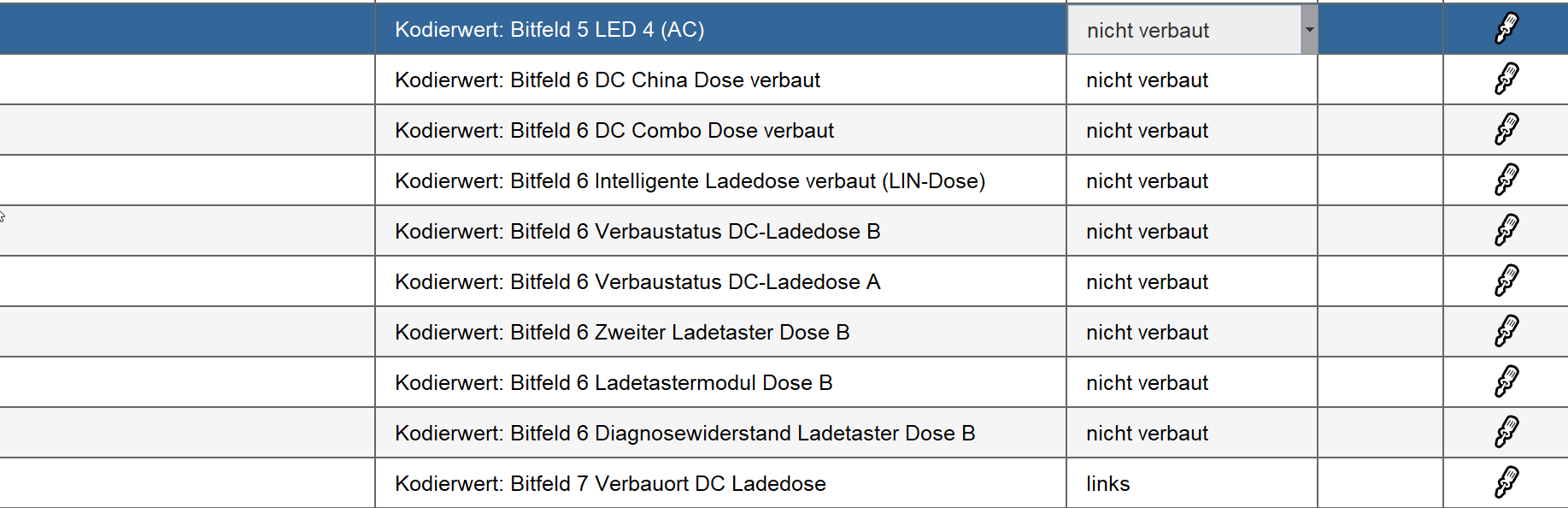The image size is (1568, 508).
Task: Click wrench icon for Verbaustatus DC-Ladedose B
Action: click(x=1506, y=230)
